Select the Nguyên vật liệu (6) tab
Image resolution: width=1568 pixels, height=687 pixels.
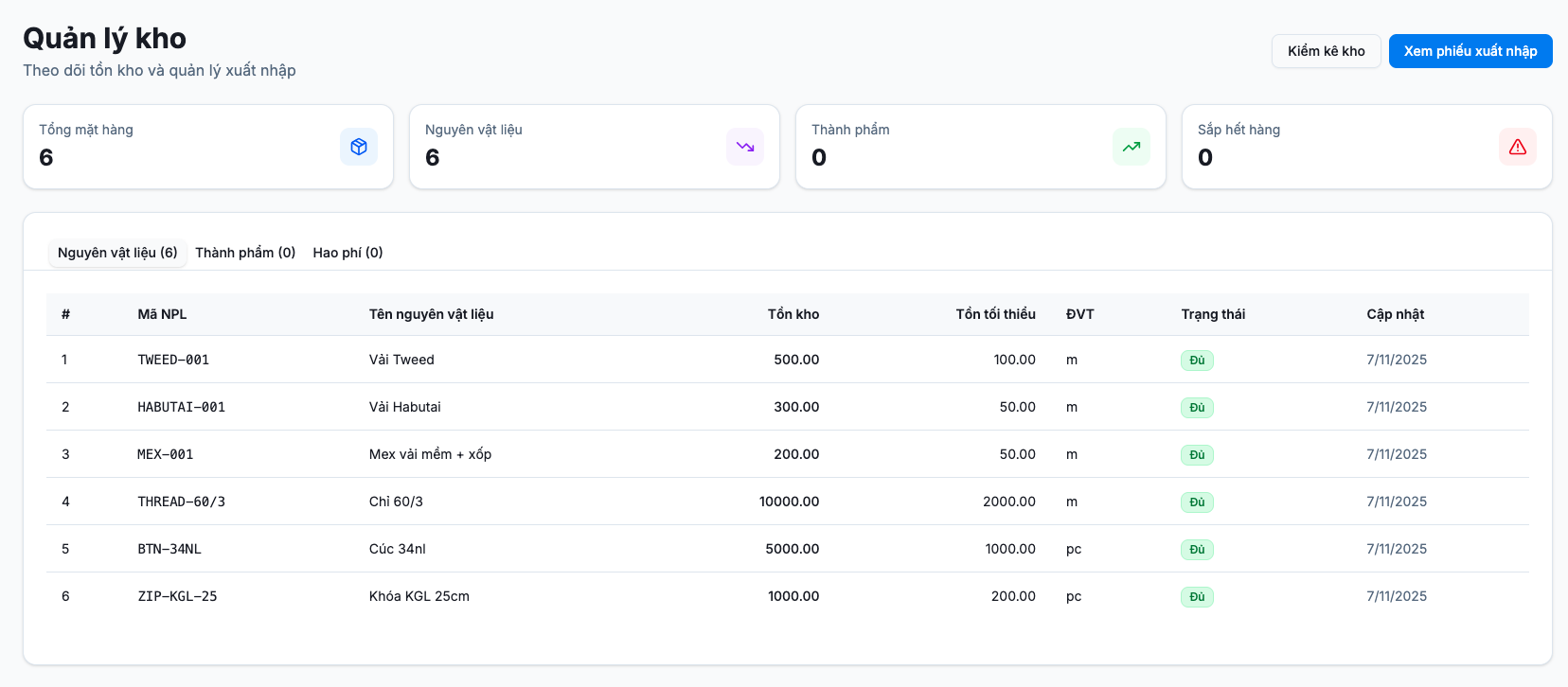click(117, 253)
